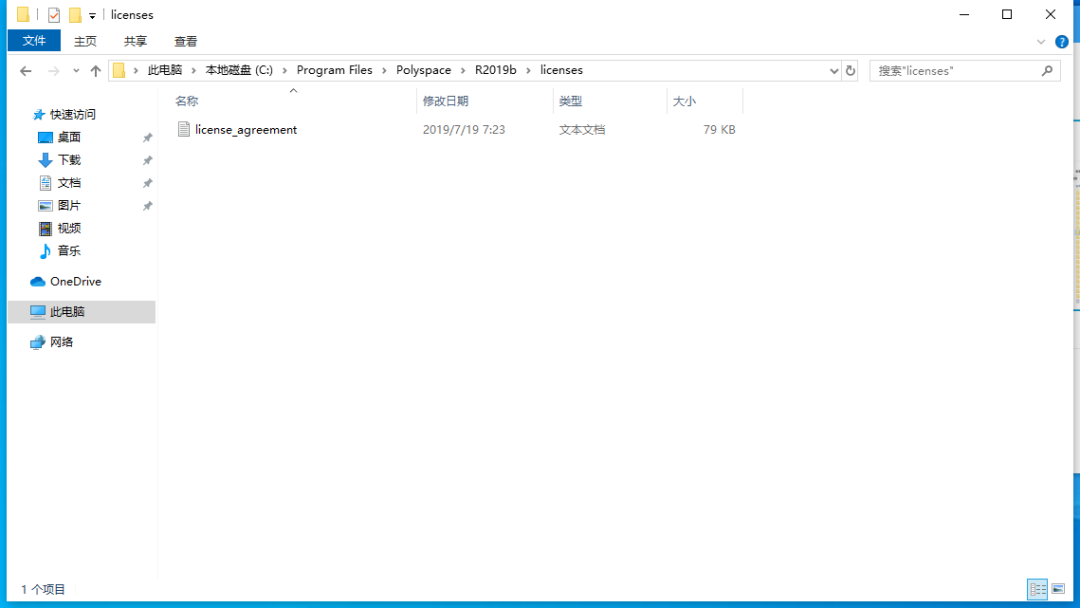Expand the ribbon with chevron
1080x608 pixels.
point(1041,42)
